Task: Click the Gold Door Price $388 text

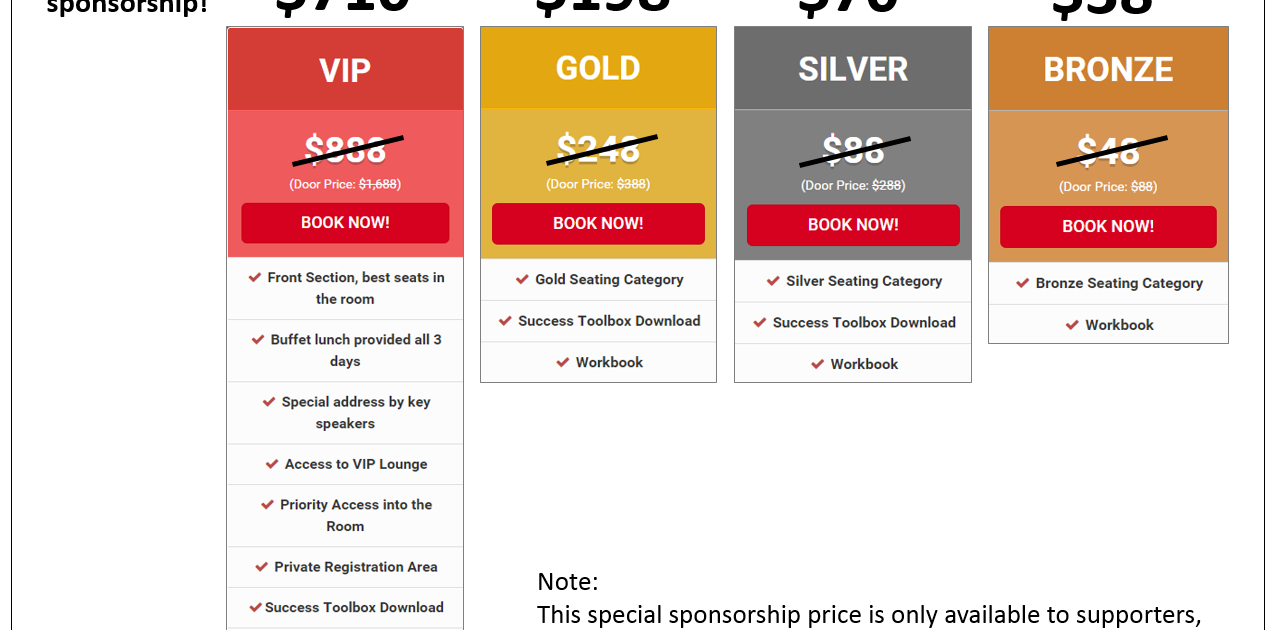Action: [x=631, y=184]
